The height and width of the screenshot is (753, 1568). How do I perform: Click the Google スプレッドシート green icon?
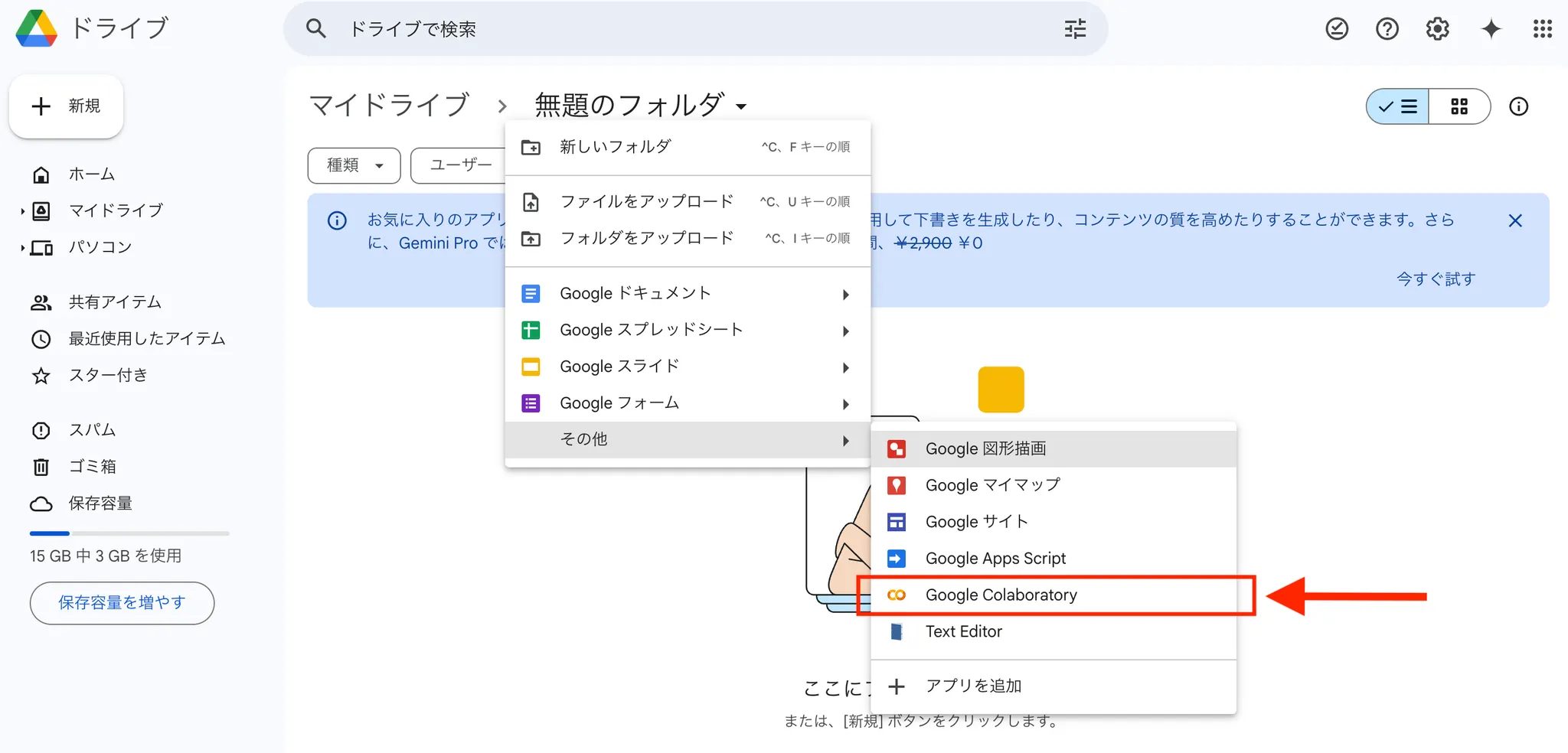pos(531,330)
